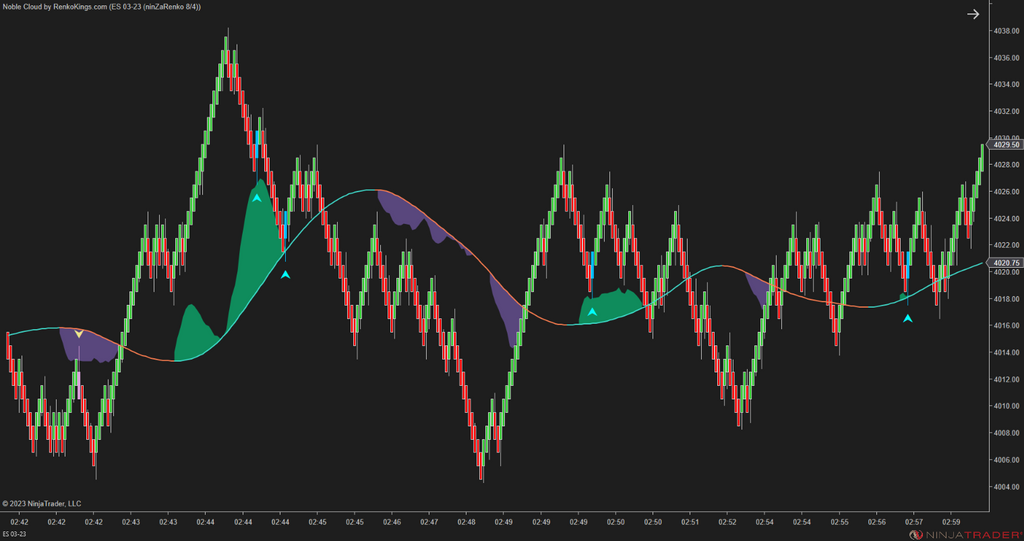Click the 02:47 time axis label

pos(429,522)
